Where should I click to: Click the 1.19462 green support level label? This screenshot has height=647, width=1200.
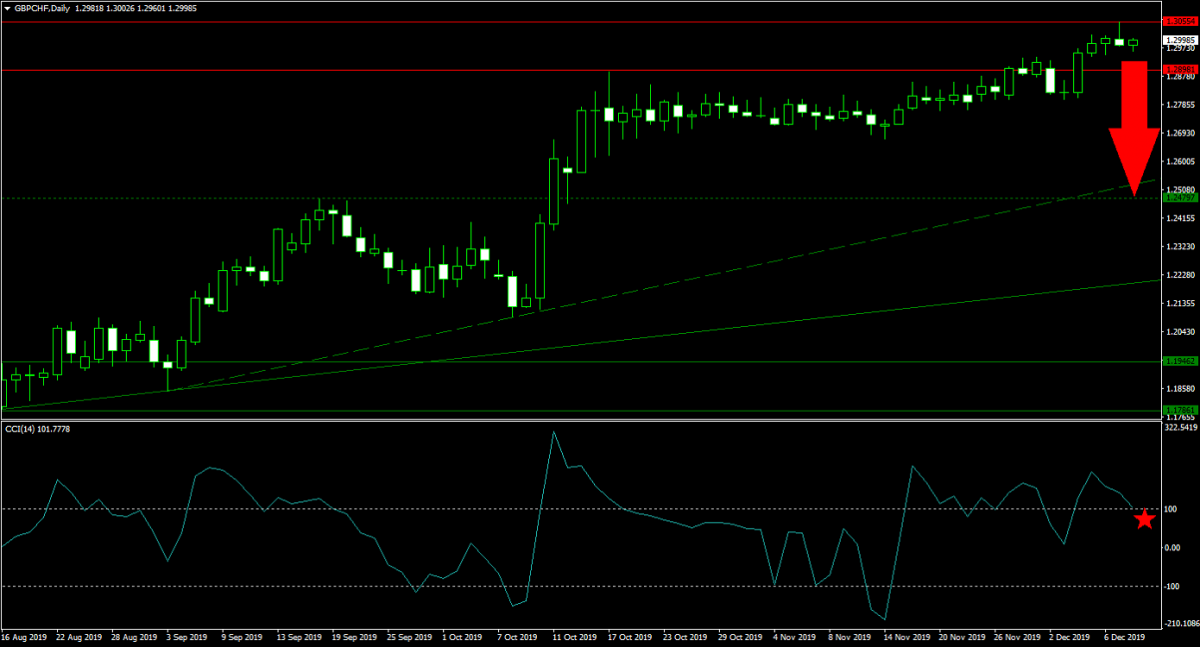1180,361
